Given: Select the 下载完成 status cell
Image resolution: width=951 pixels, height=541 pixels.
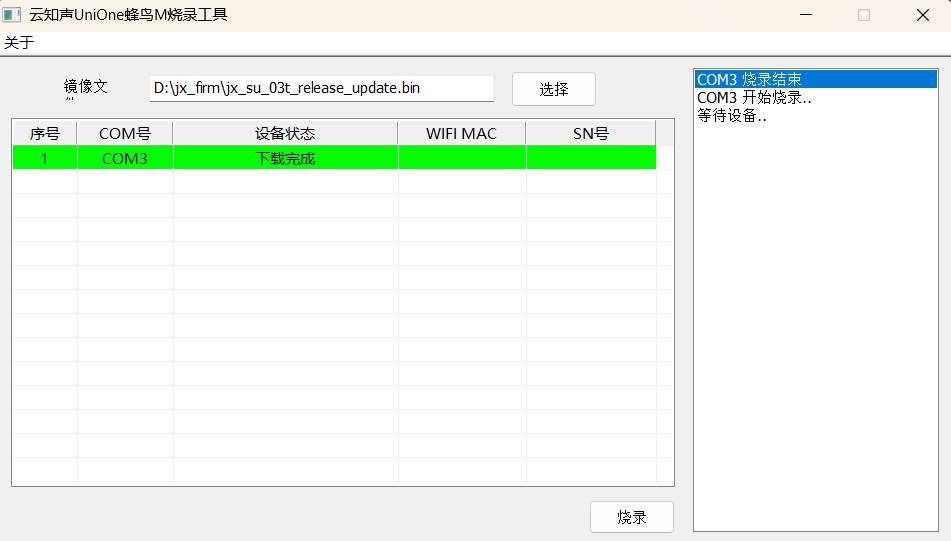Looking at the screenshot, I should 286,158.
